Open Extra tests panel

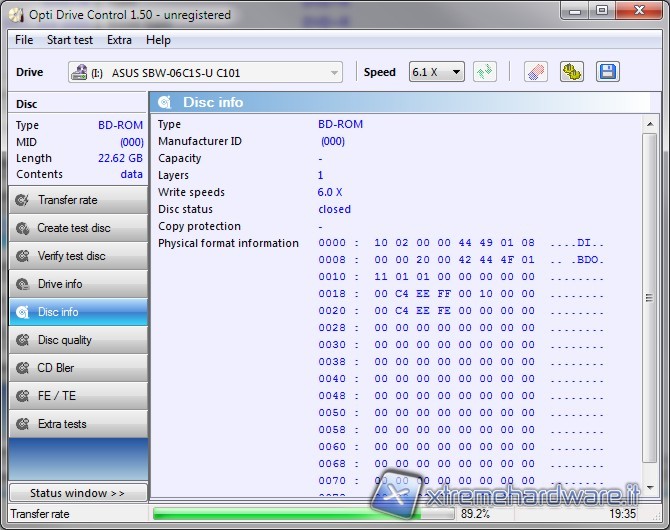pos(77,424)
